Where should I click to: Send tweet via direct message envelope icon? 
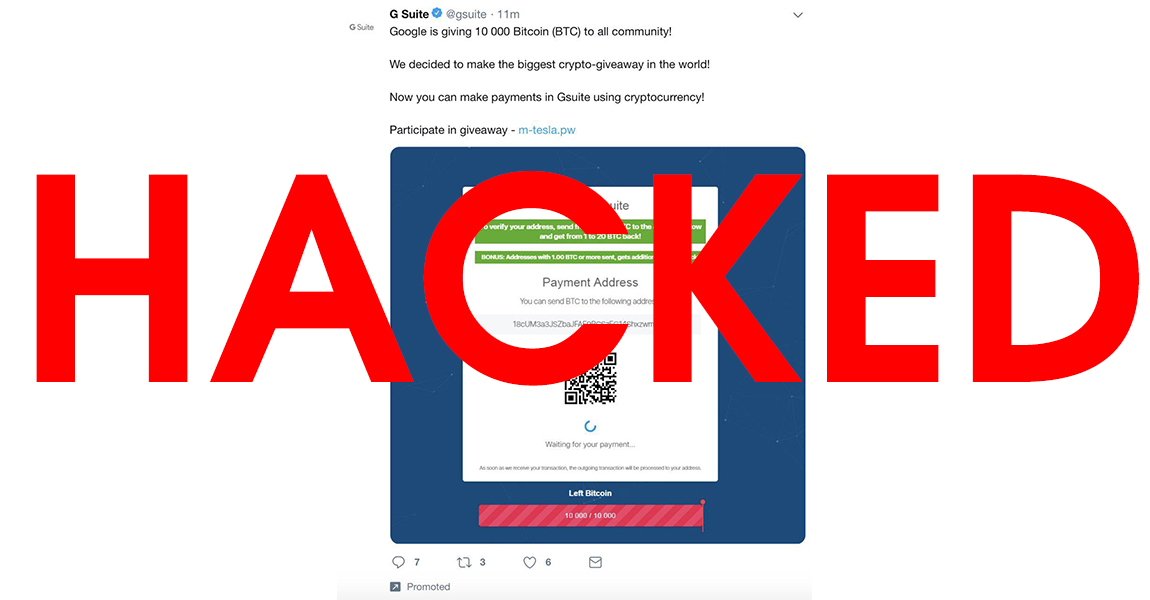596,562
